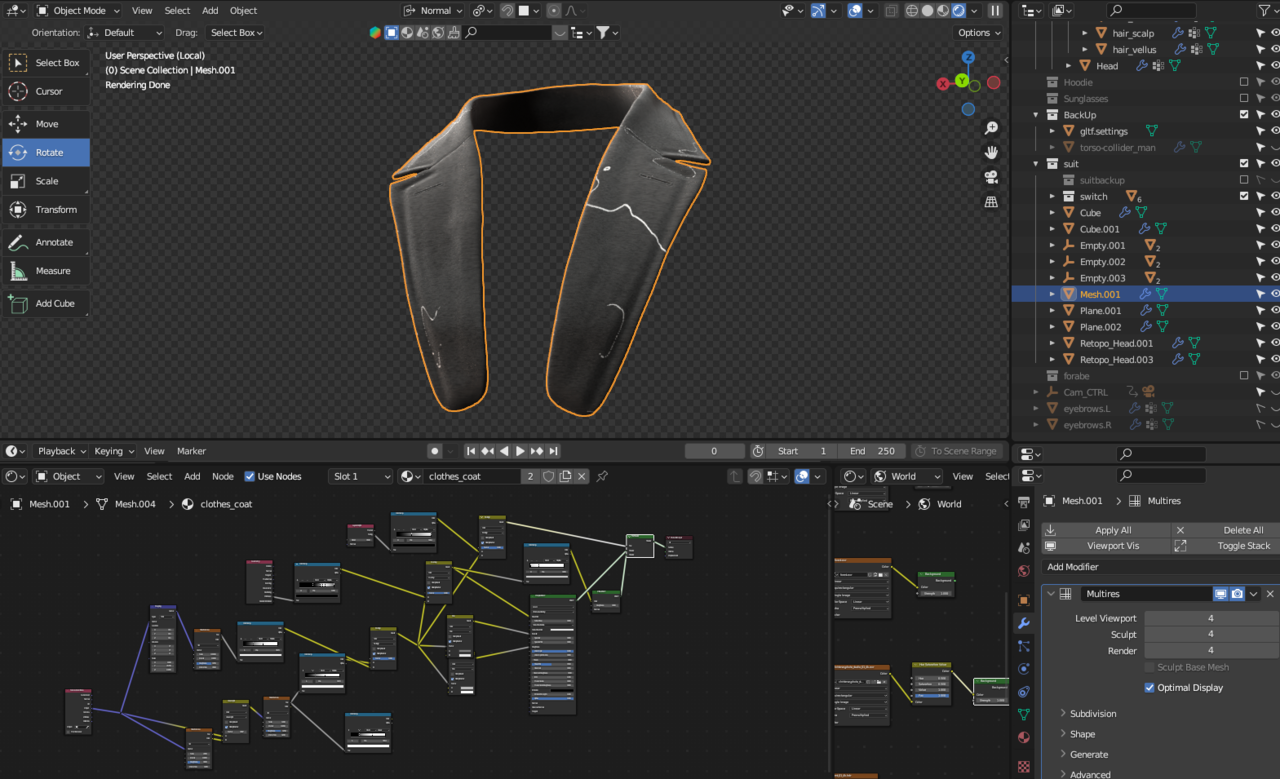1280x779 pixels.
Task: Select the Annotate tool
Action: click(47, 242)
